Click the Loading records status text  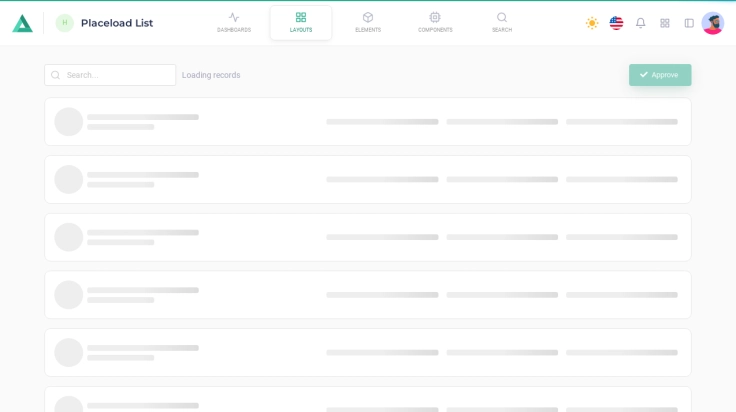[211, 75]
